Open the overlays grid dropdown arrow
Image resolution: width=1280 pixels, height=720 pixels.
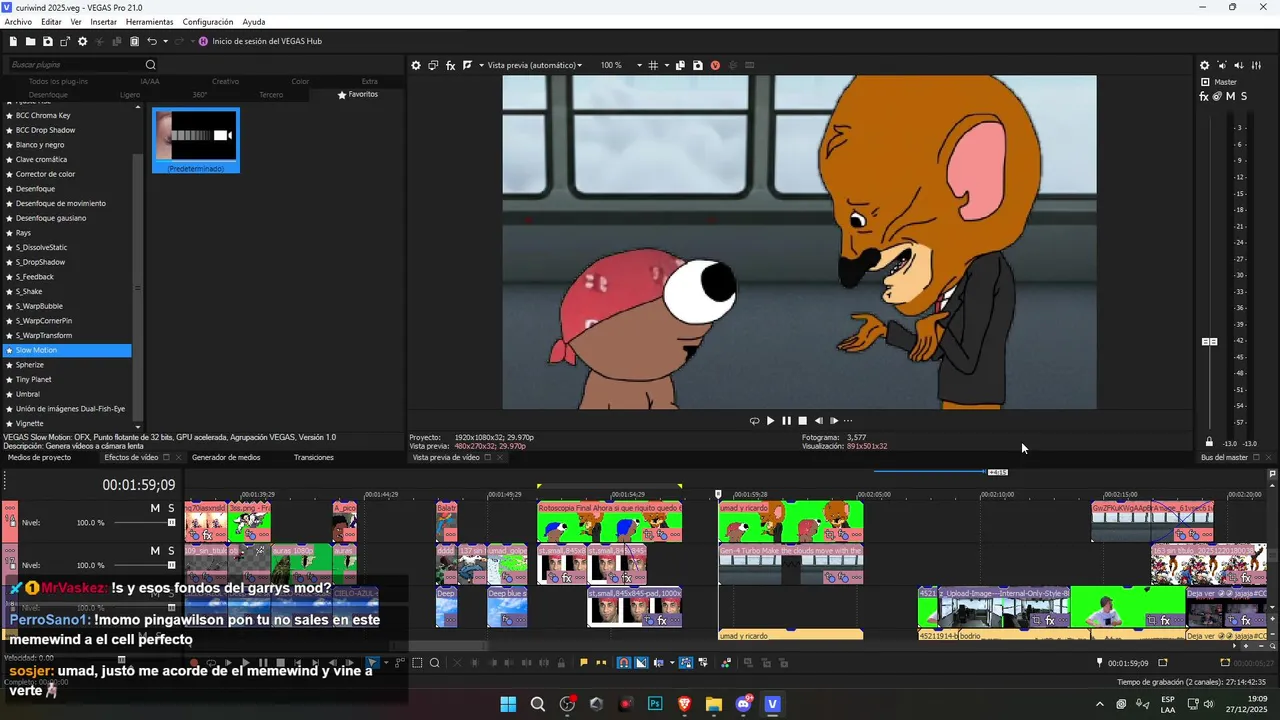(x=666, y=65)
